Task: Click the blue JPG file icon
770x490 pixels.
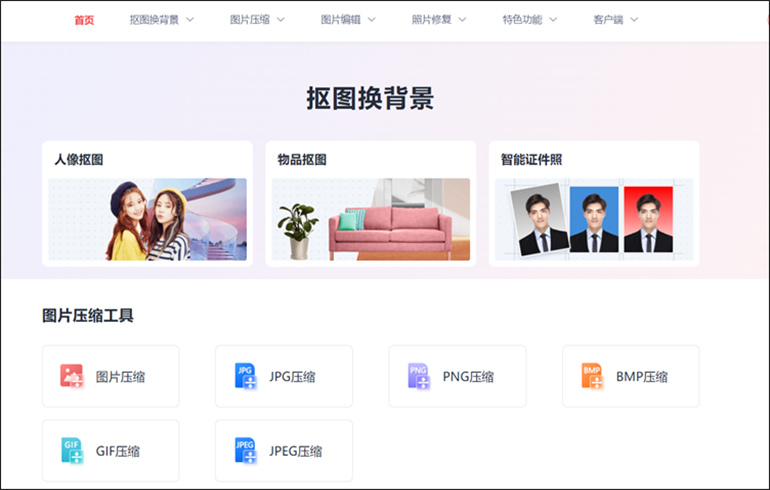Action: click(x=246, y=376)
